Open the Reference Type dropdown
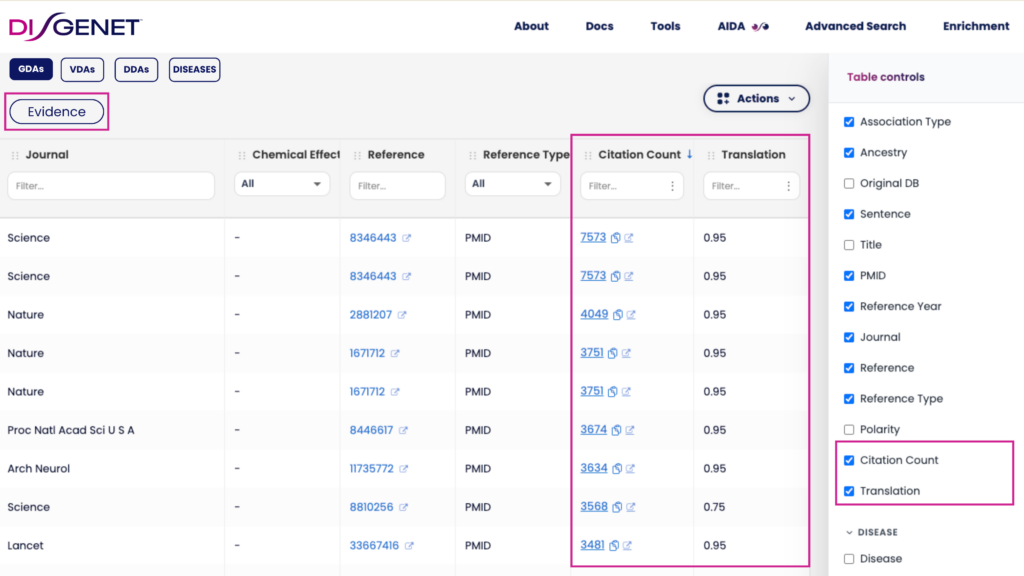Image resolution: width=1024 pixels, height=576 pixels. [512, 185]
